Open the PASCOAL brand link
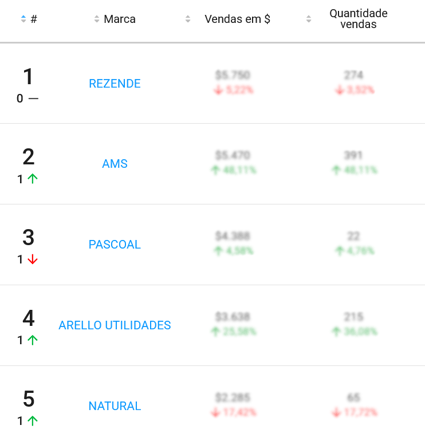425x437 pixels. coord(115,244)
